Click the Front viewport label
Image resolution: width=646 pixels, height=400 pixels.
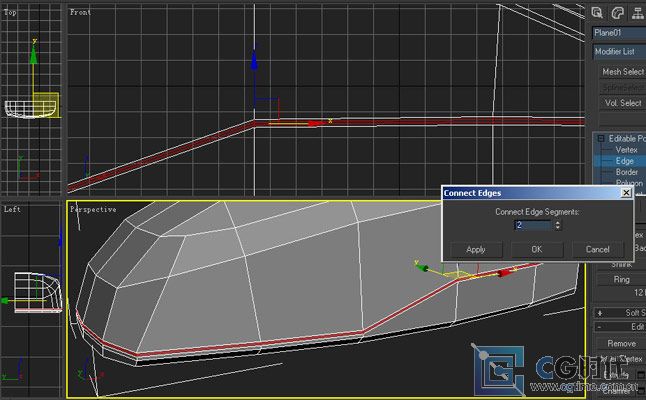(x=80, y=12)
